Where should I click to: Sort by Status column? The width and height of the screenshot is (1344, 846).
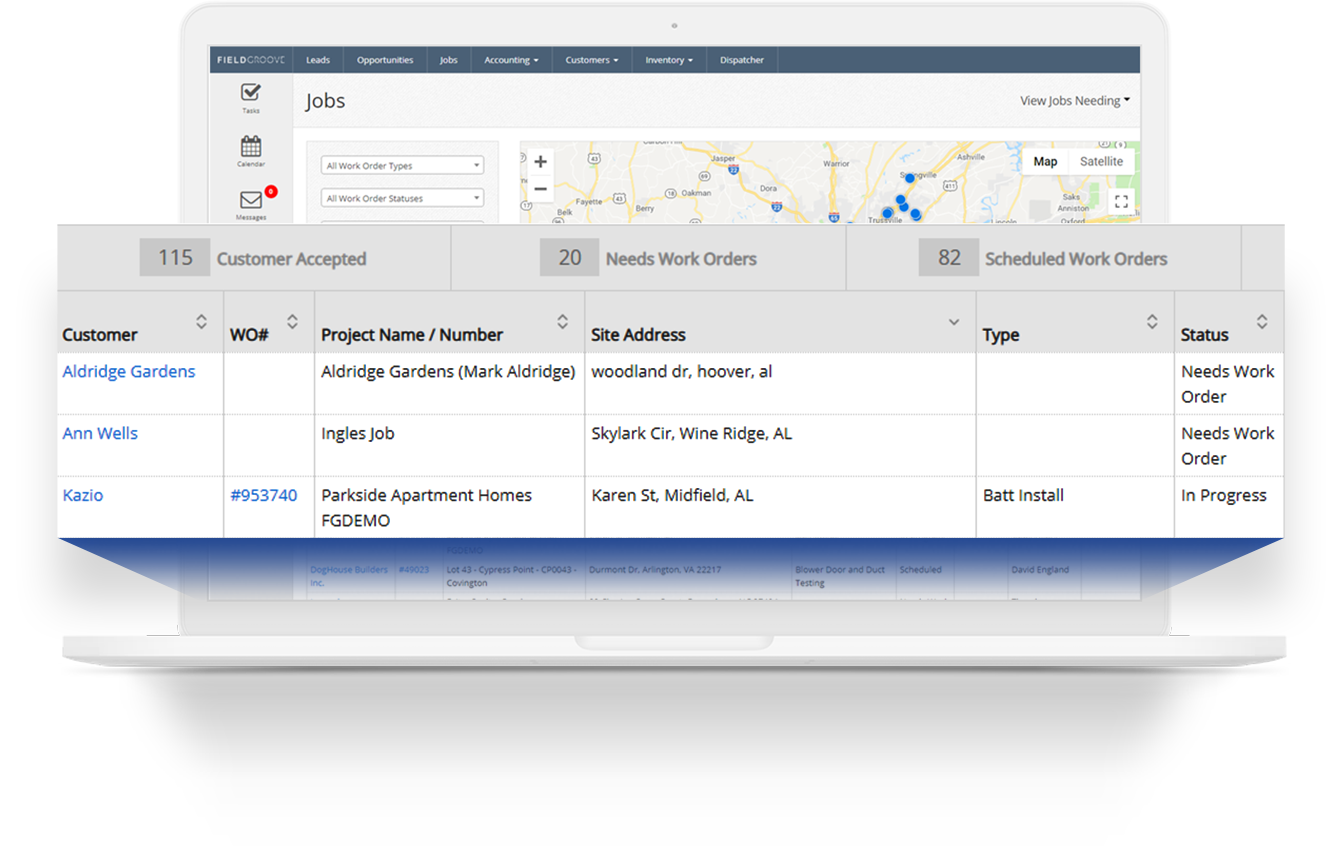coord(1262,321)
